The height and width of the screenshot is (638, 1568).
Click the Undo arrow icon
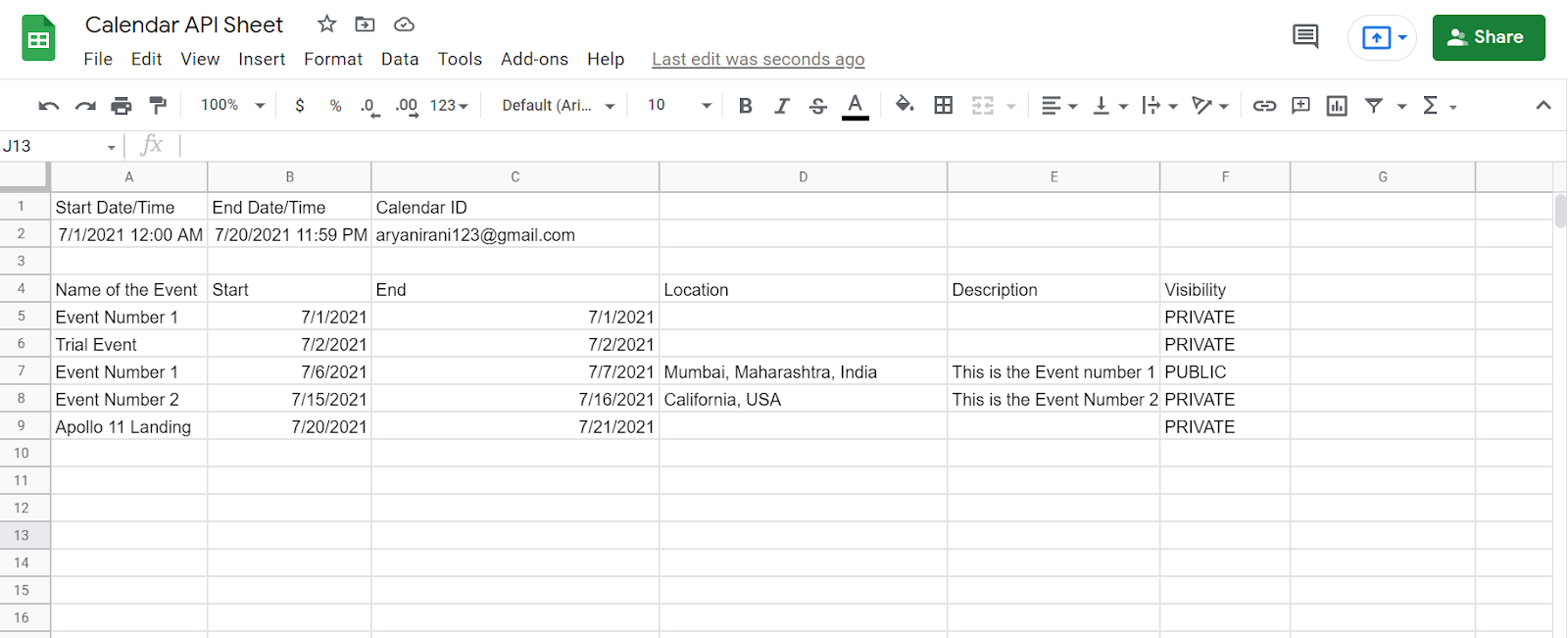tap(49, 106)
